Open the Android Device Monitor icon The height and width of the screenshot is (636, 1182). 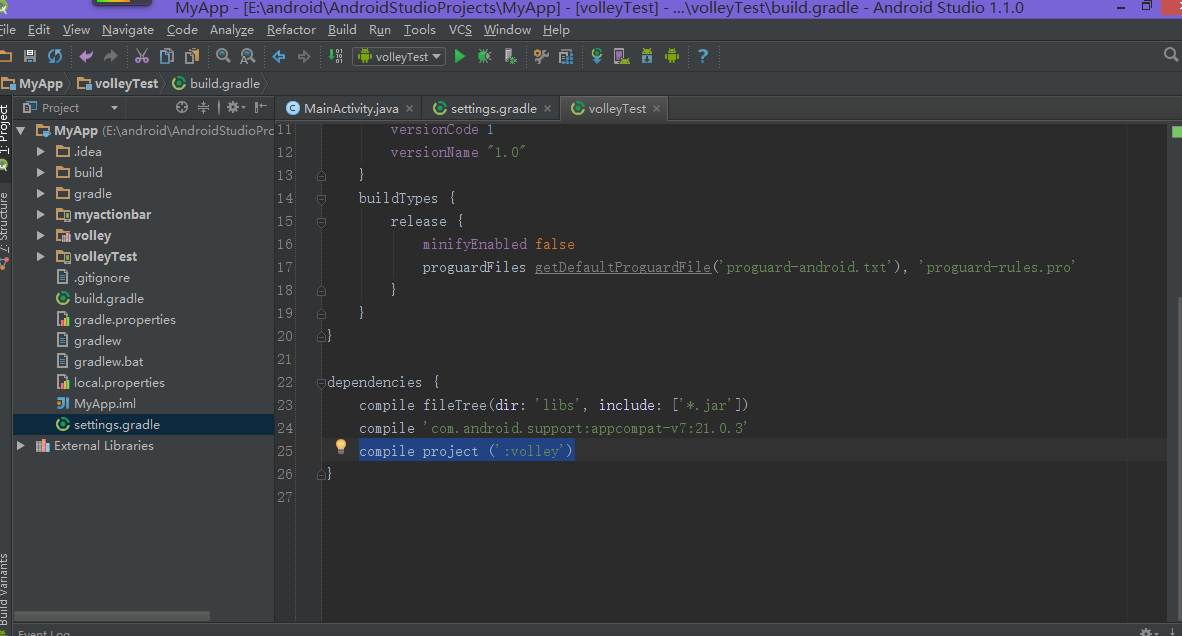672,57
